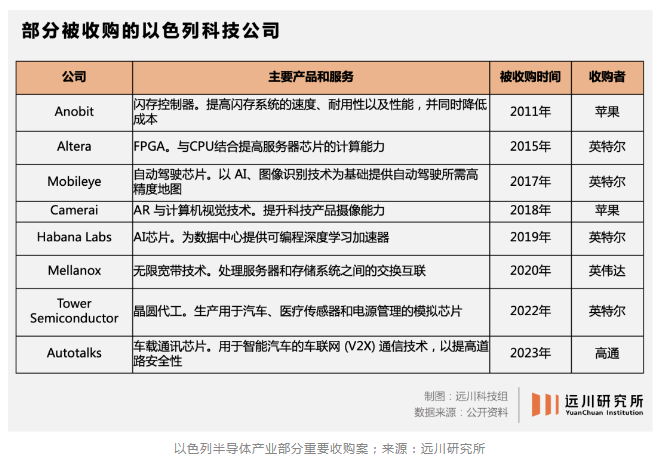Click the 无限宽带技术 description in Mellanox row
Viewport: 664px width, 462px height.
311,271
